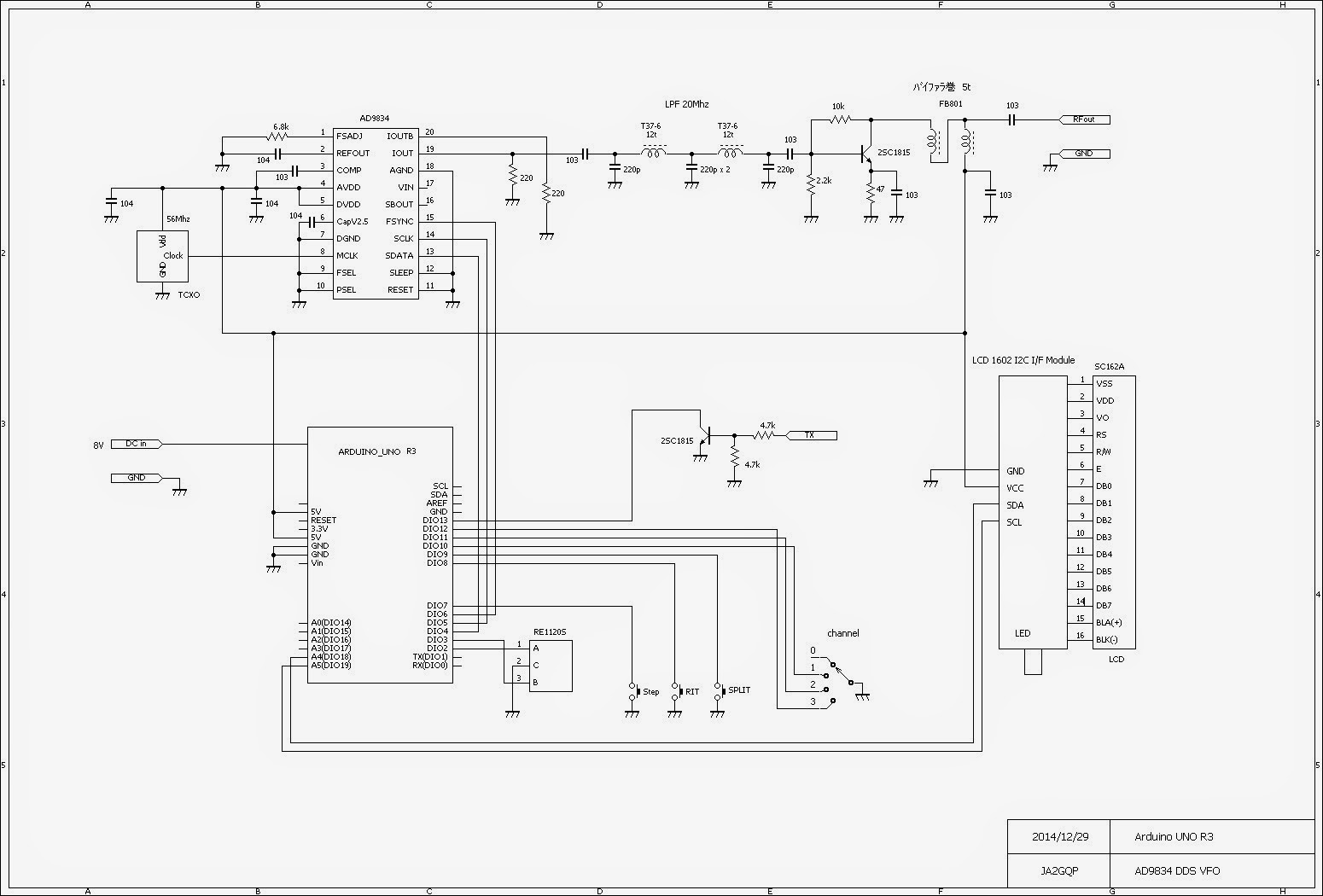The image size is (1323, 896).
Task: Toggle the RIT switch
Action: pyautogui.click(x=676, y=689)
